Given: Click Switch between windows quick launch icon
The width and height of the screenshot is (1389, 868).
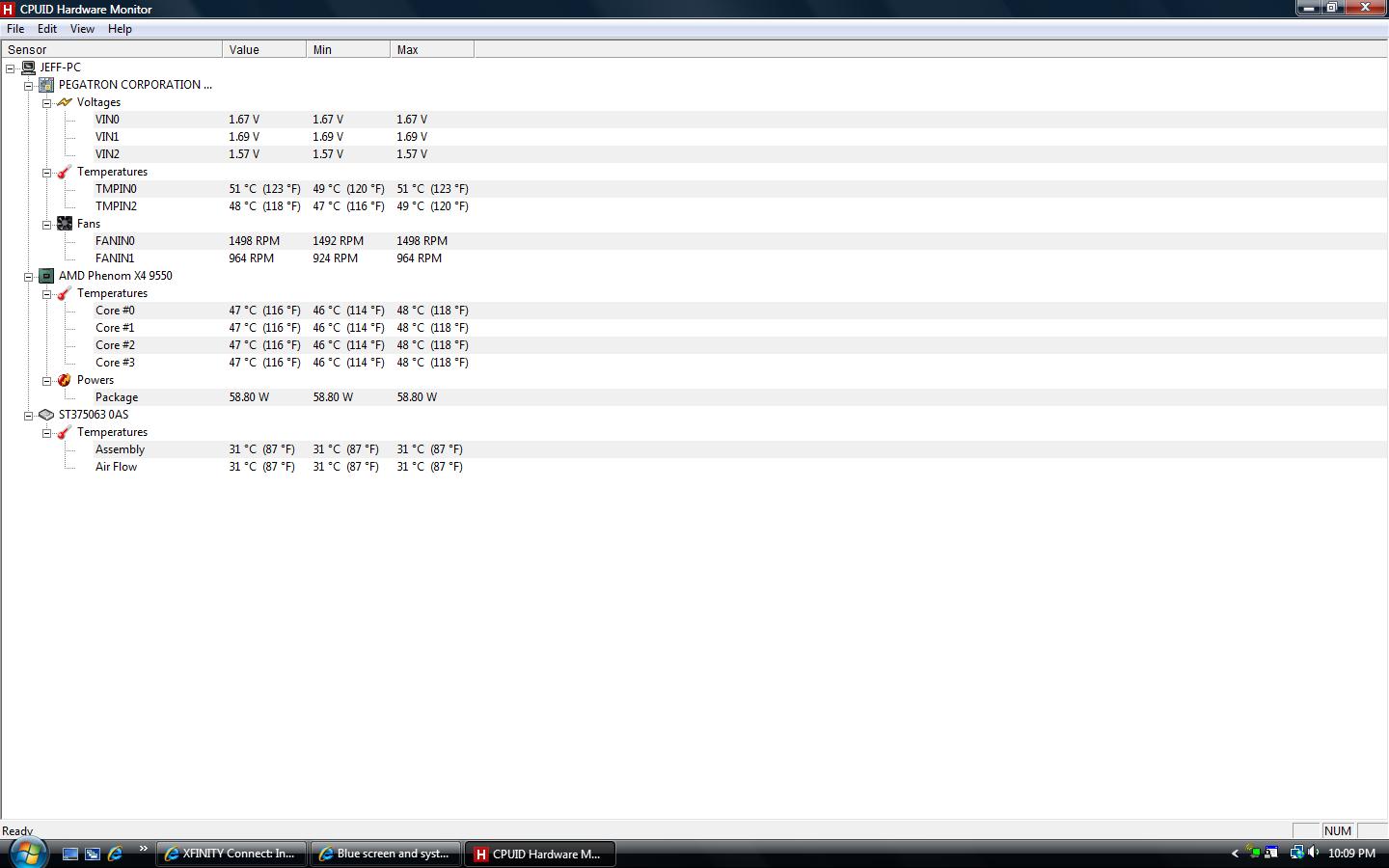Looking at the screenshot, I should point(93,854).
